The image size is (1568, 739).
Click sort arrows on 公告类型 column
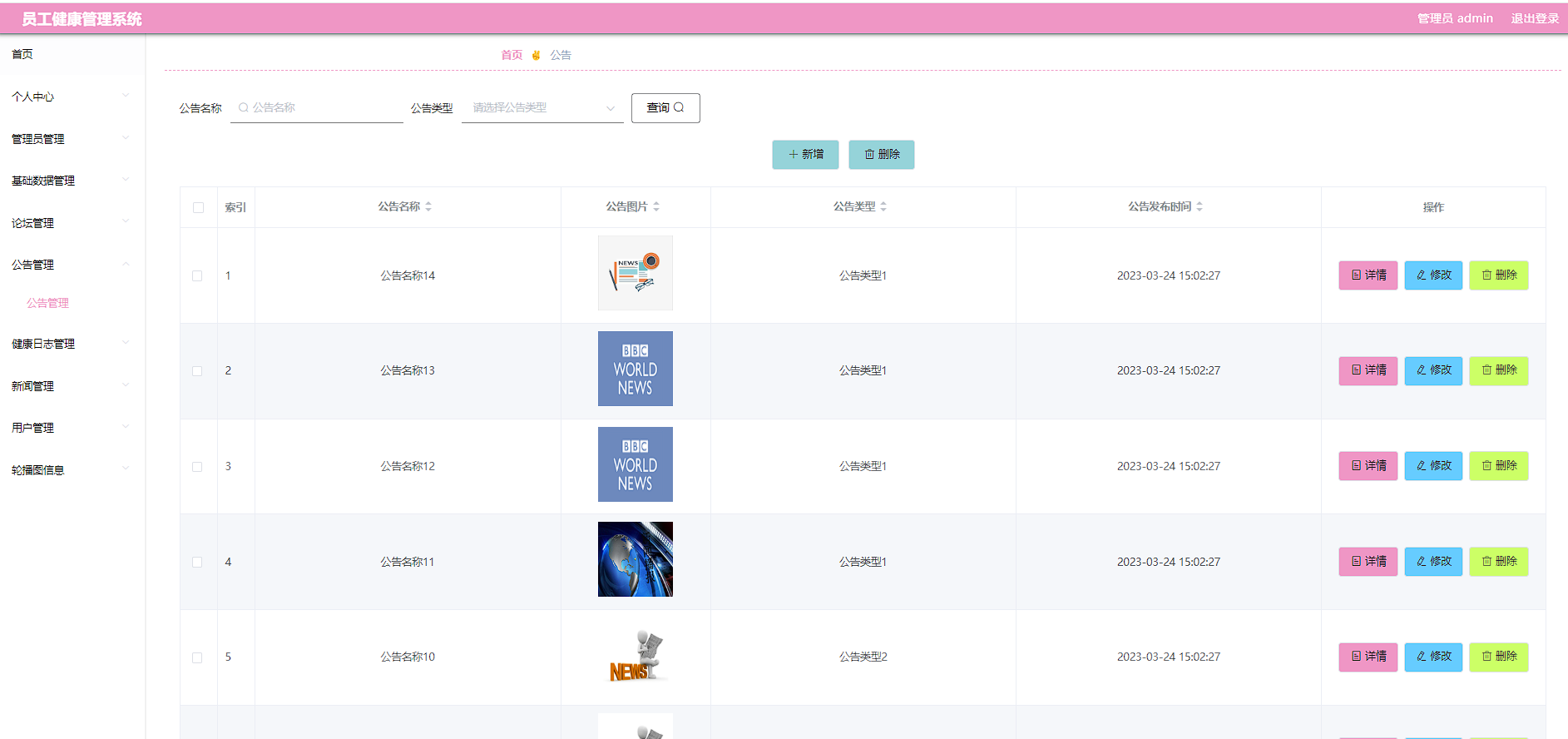tap(883, 206)
